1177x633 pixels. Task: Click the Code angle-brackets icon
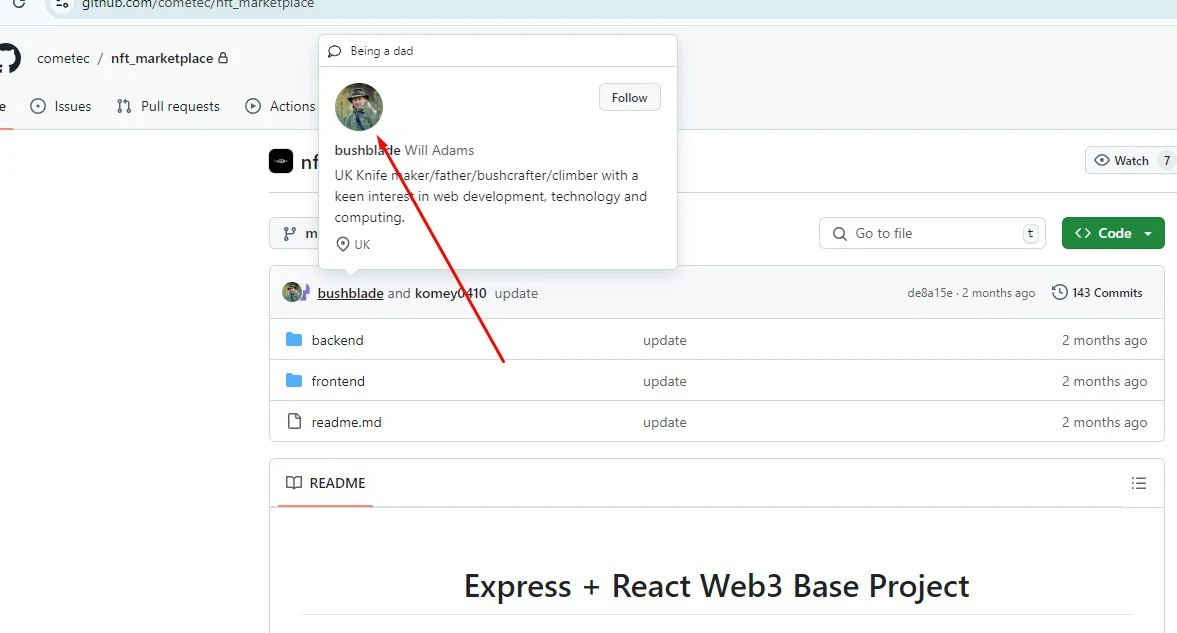pyautogui.click(x=1082, y=234)
